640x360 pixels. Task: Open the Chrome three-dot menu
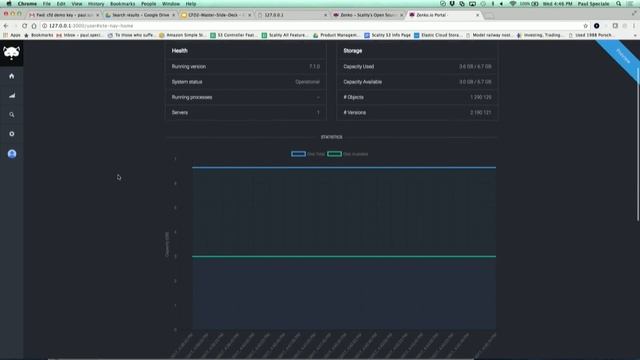pyautogui.click(x=634, y=26)
